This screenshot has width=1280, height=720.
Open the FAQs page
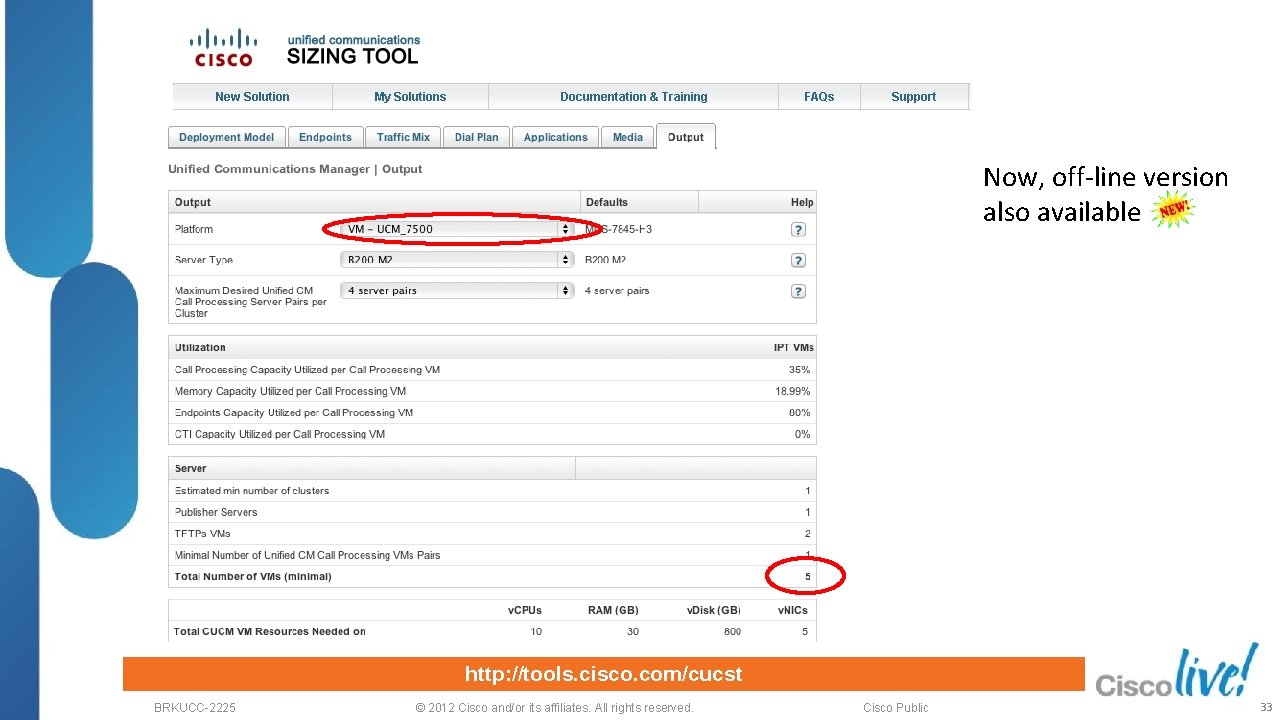click(819, 96)
